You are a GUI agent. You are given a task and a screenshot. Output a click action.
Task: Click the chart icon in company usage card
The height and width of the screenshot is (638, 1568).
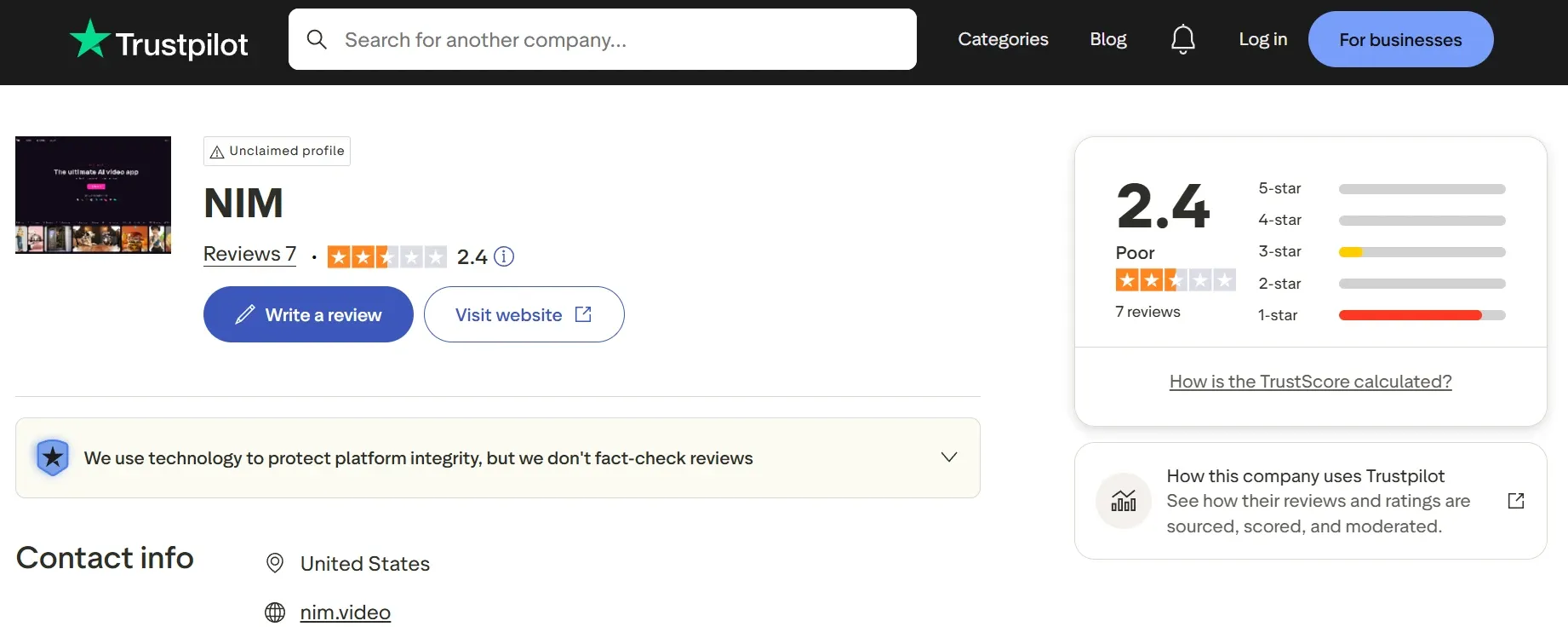(1124, 501)
